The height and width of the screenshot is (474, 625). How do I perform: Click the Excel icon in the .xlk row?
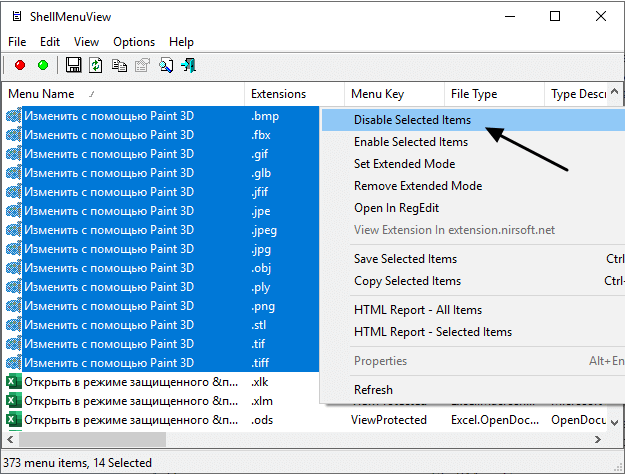pos(14,382)
